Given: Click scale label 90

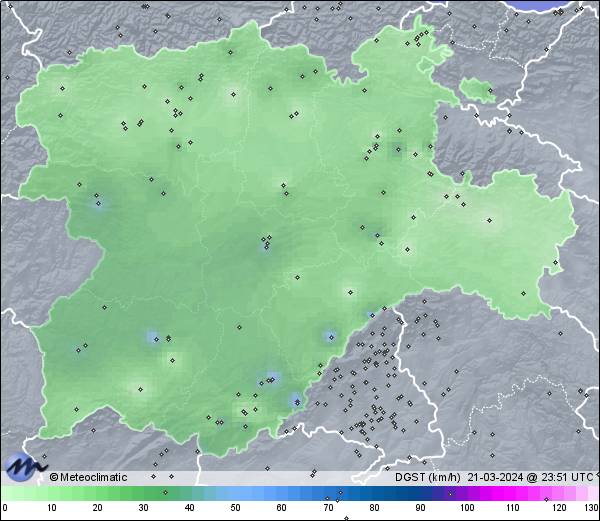Looking at the screenshot, I should [420, 508].
